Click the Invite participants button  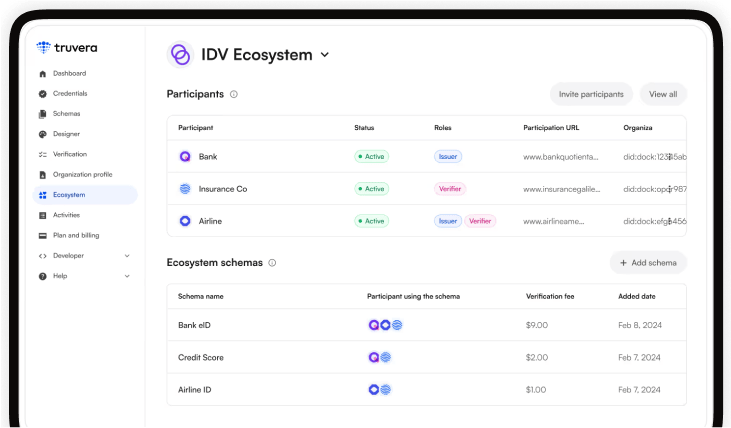click(x=591, y=94)
